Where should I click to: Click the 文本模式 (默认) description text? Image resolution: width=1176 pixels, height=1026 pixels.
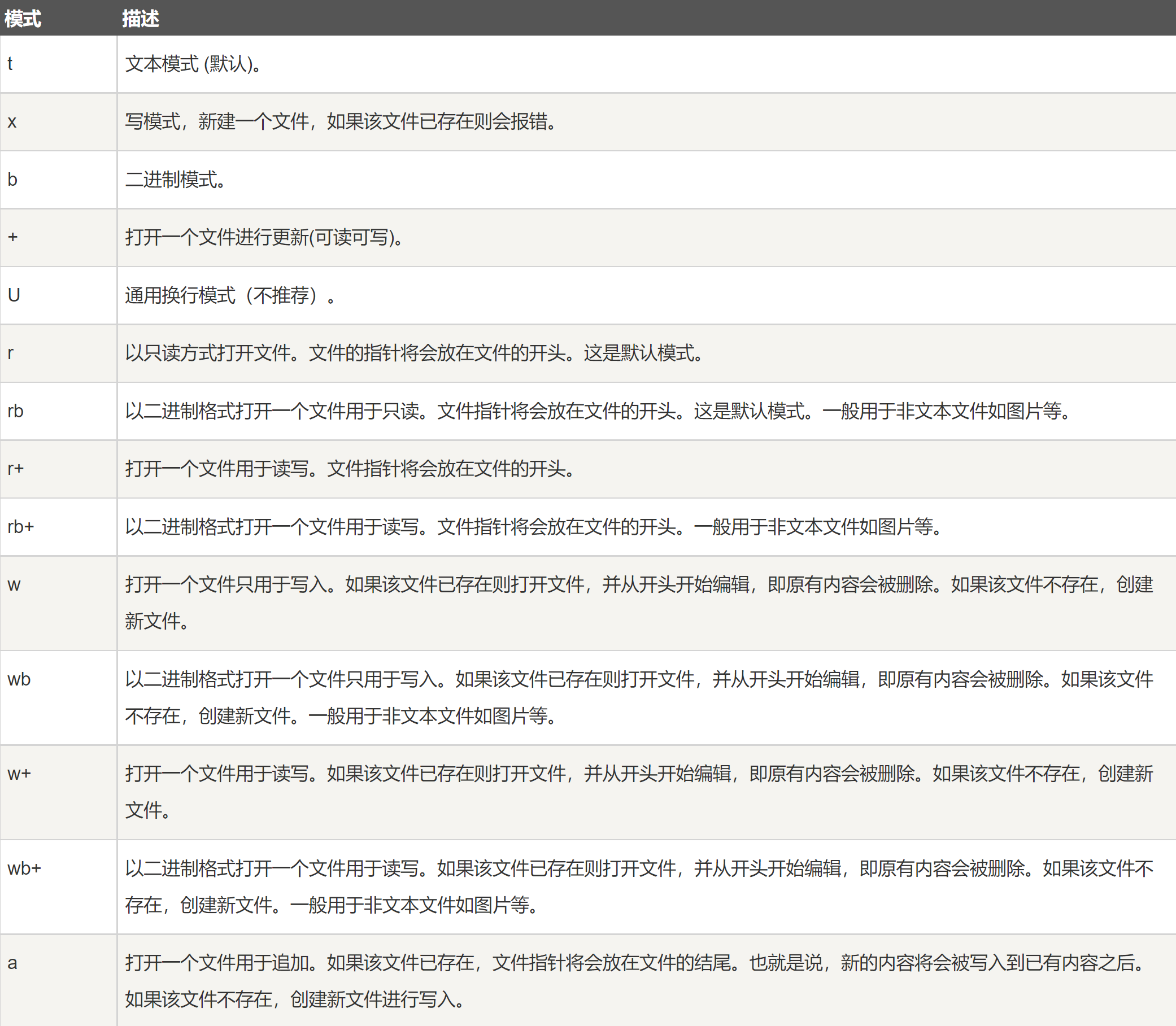coord(193,64)
